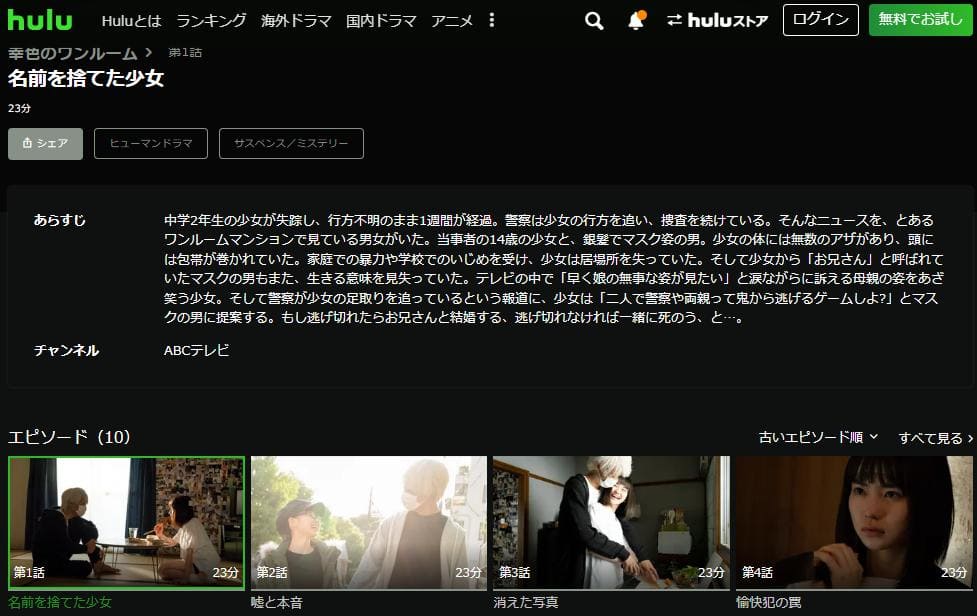This screenshot has height=616, width=977.
Task: Open the 第1話 episode thumbnail
Action: pos(126,523)
